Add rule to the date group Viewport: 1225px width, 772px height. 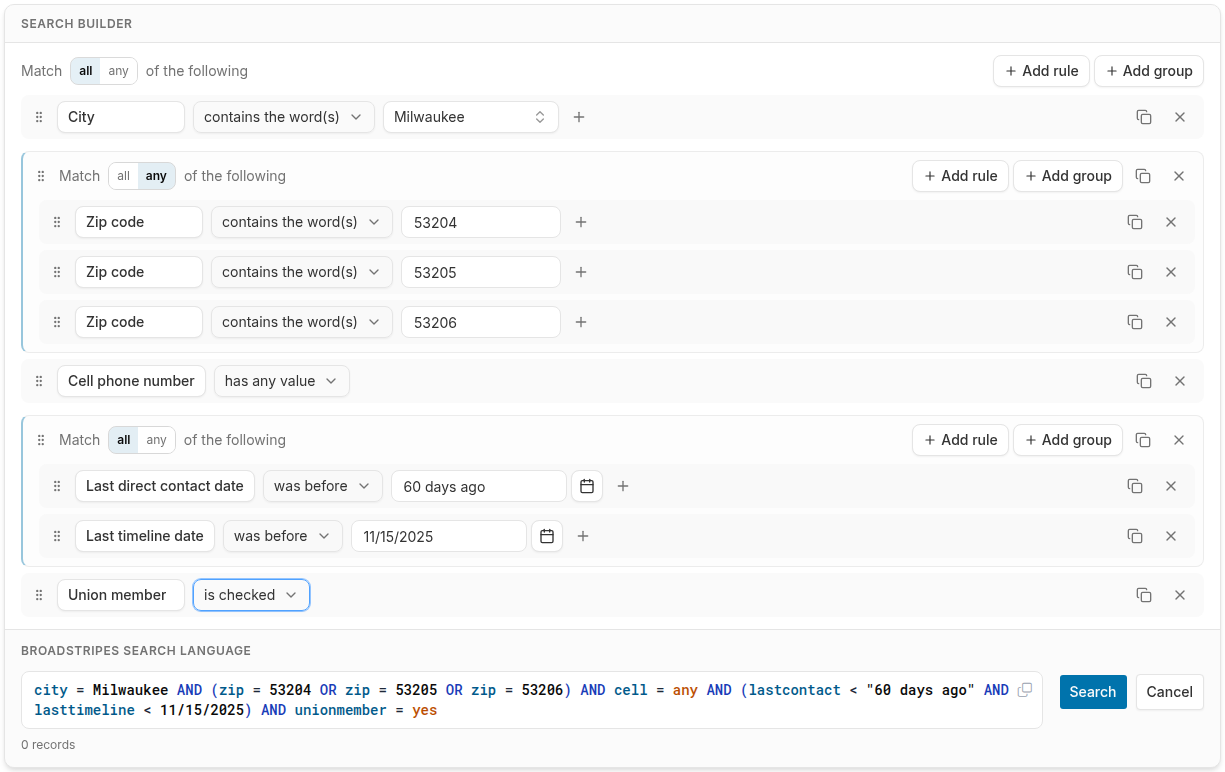click(x=960, y=440)
